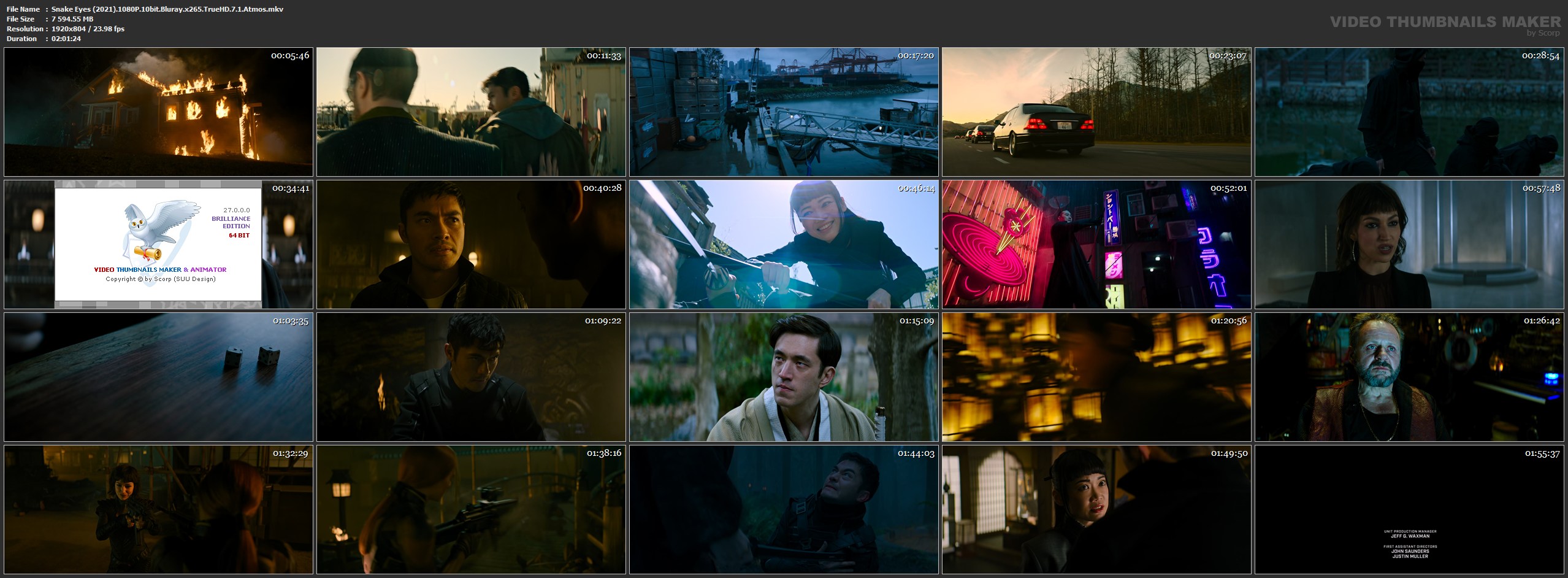Click the dark frame at 00:28:54
This screenshot has width=1568, height=578.
1409,112
